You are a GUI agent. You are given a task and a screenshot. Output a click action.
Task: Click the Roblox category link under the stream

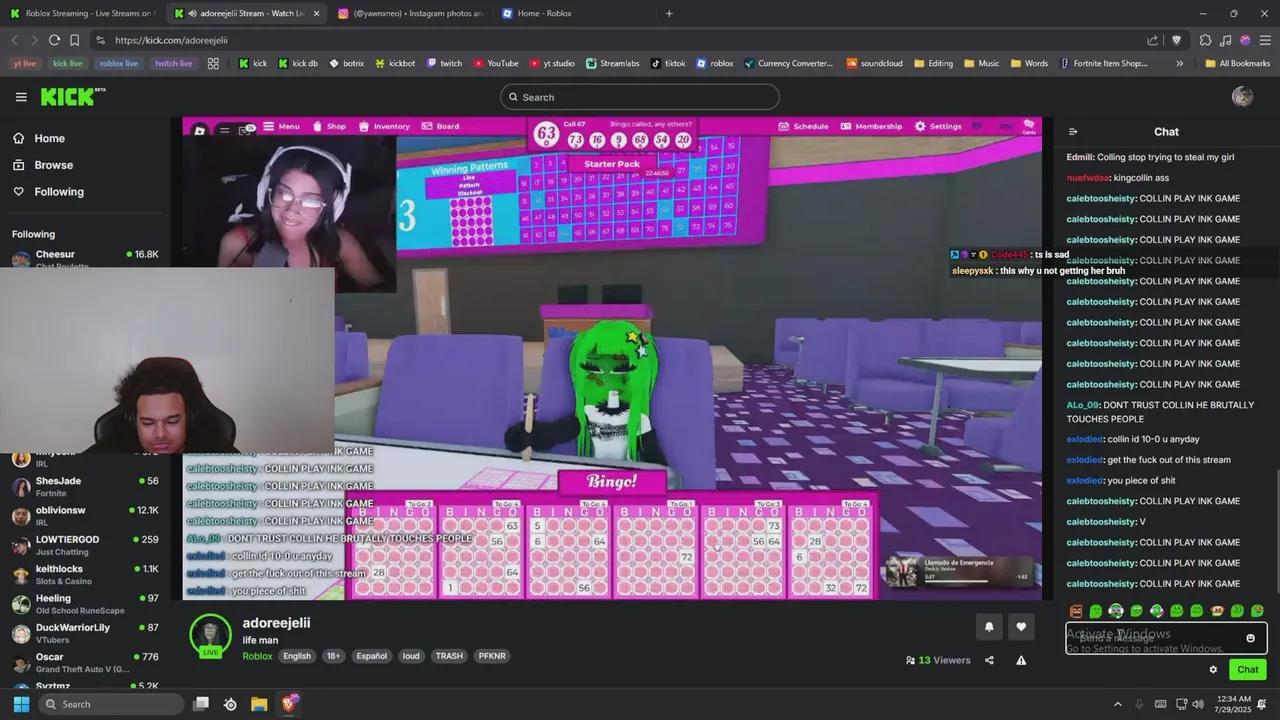(x=257, y=656)
